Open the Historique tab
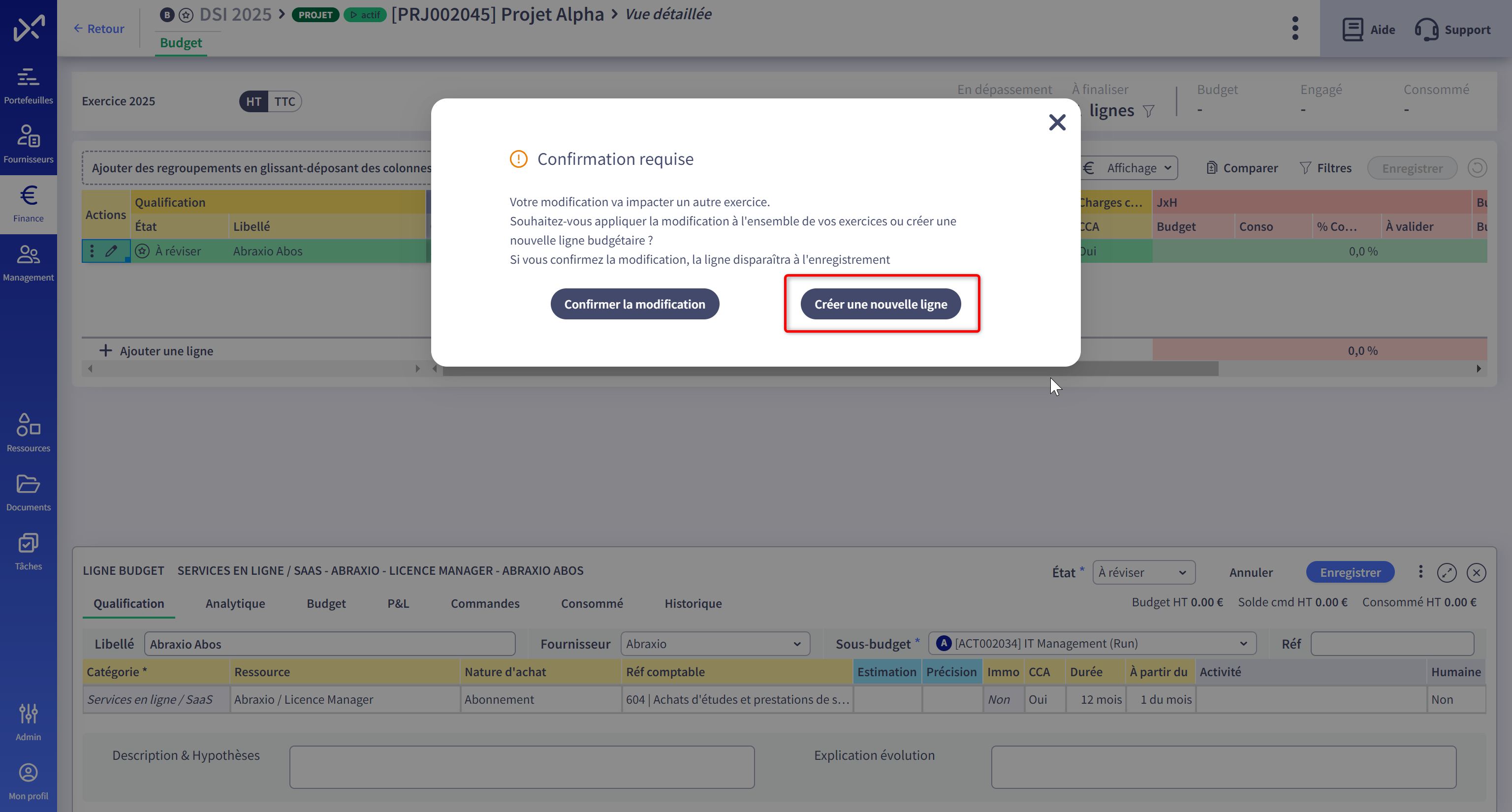 (x=693, y=603)
